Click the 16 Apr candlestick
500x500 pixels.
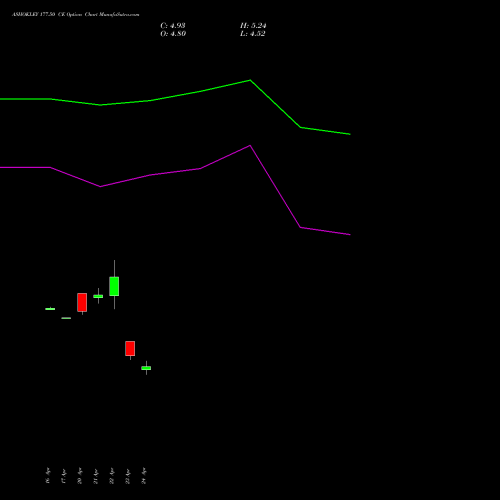pyautogui.click(x=50, y=309)
